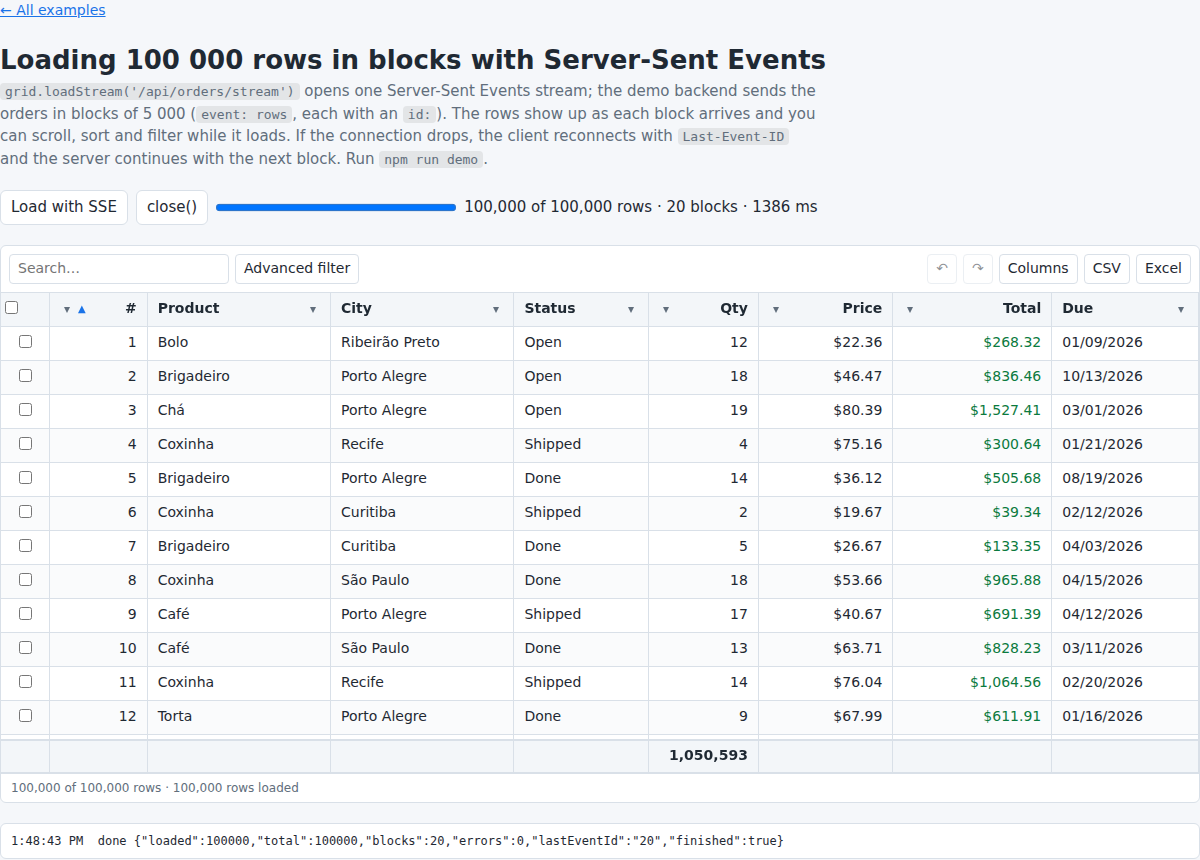Select the Bolo product cell
Image resolution: width=1200 pixels, height=860 pixels.
(239, 342)
